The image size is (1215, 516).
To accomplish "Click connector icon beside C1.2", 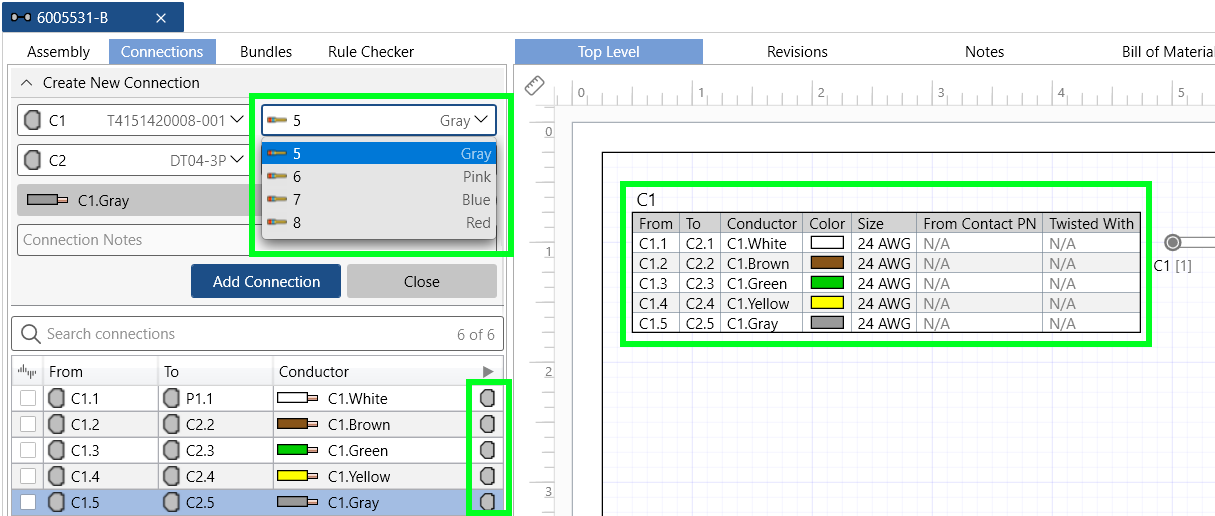I will click(57, 424).
